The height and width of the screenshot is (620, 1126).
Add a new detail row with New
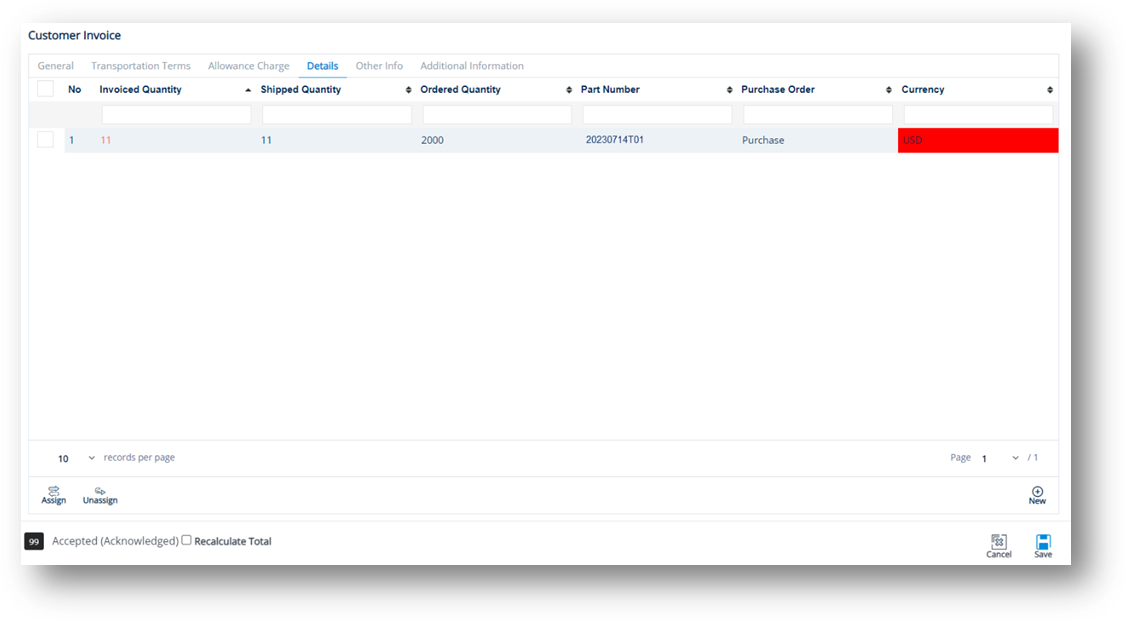1037,495
